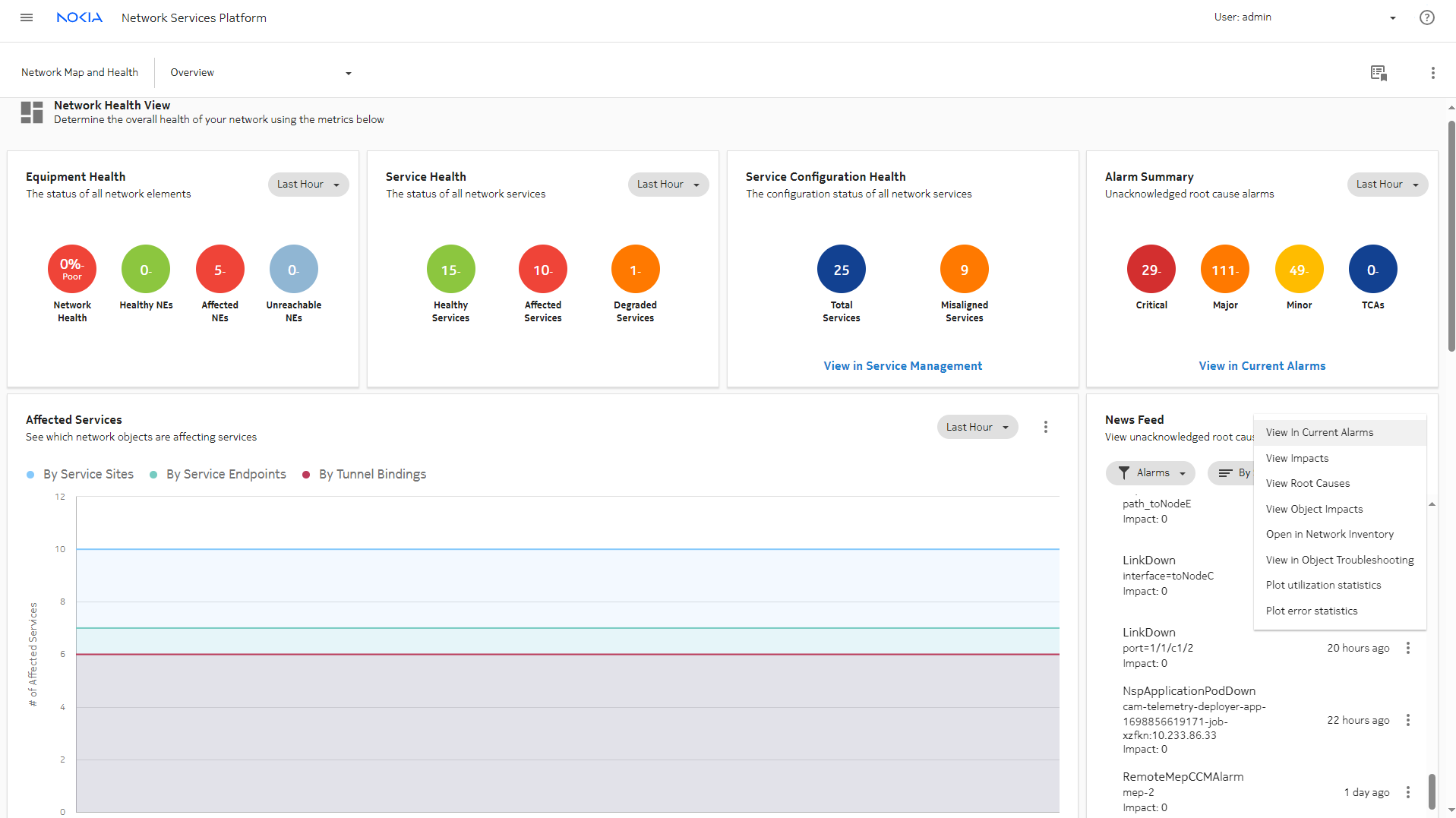
Task: Select Plot error statistics menu item
Action: point(1340,611)
